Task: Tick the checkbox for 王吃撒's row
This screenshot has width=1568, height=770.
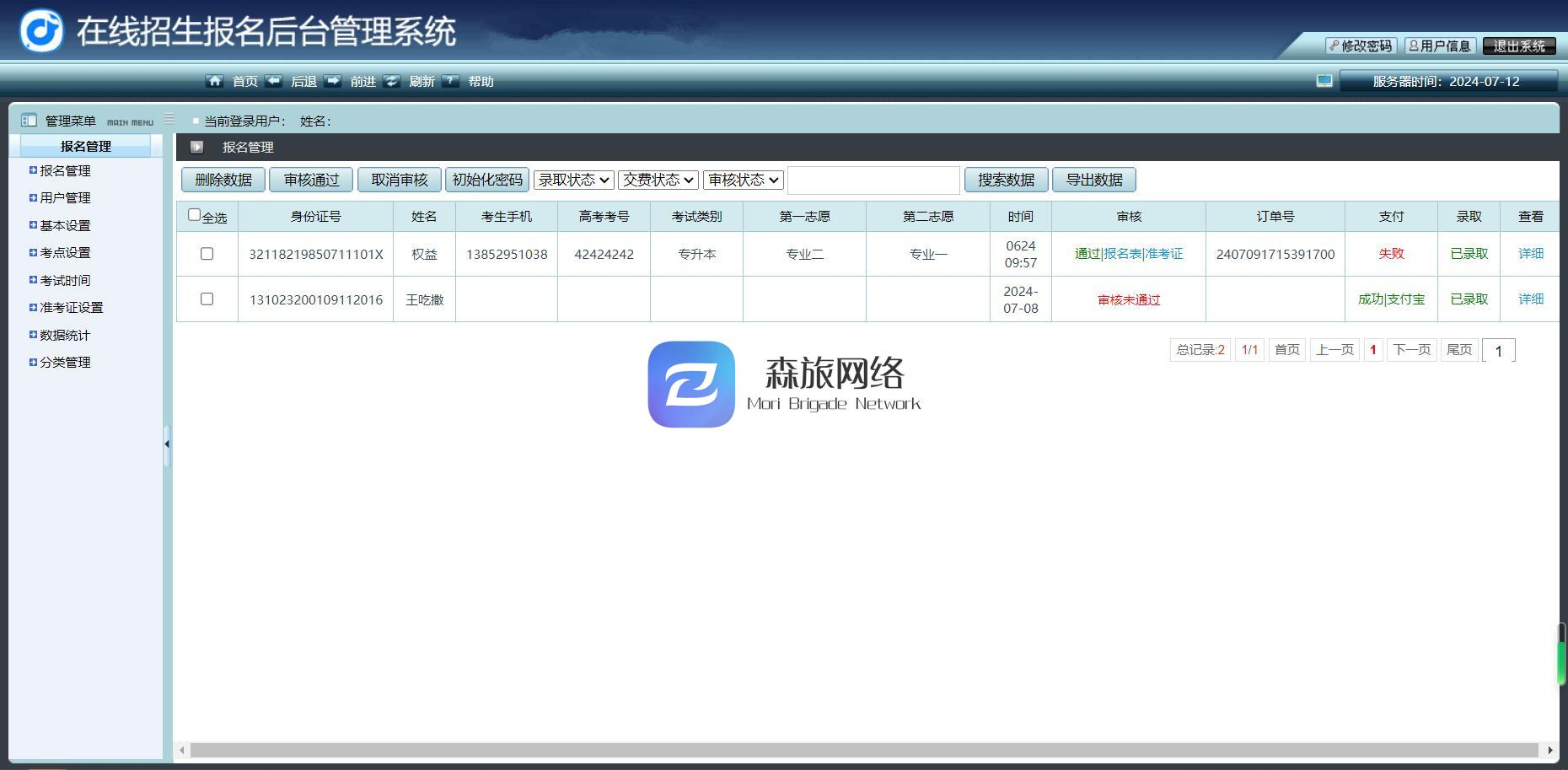Action: [x=207, y=299]
